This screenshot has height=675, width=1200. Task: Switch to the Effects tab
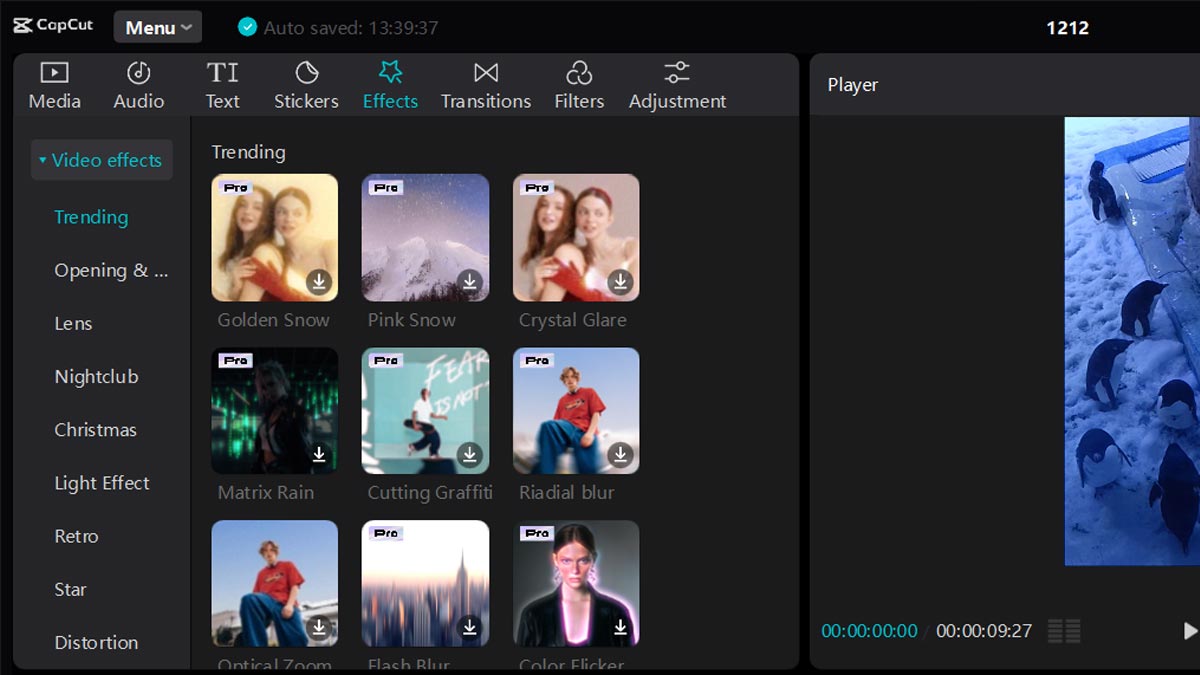click(x=390, y=84)
